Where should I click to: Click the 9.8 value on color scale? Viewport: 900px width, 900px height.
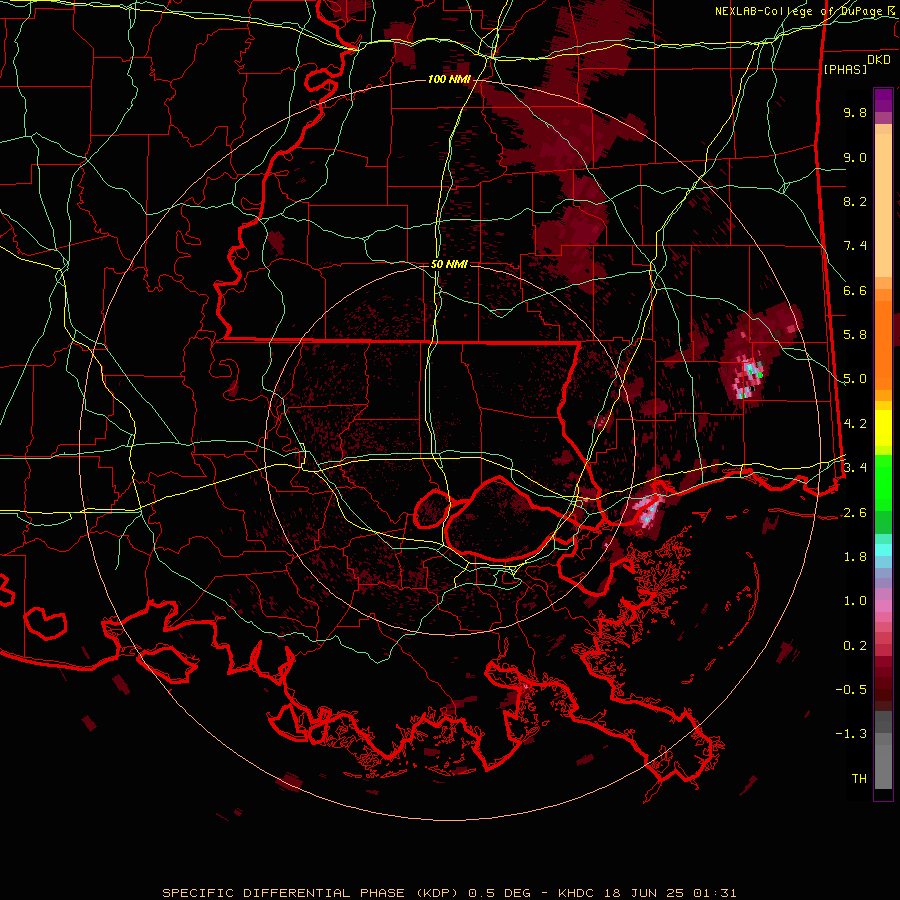pyautogui.click(x=855, y=112)
